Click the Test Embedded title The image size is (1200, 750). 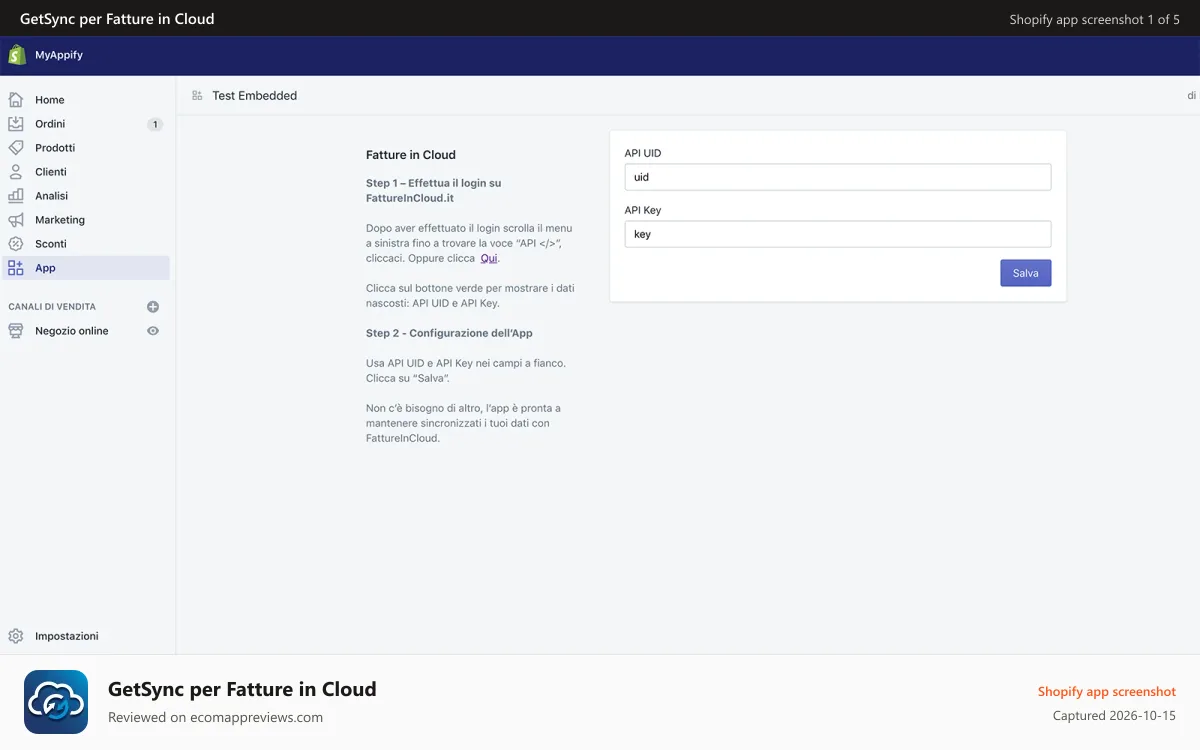tap(255, 96)
